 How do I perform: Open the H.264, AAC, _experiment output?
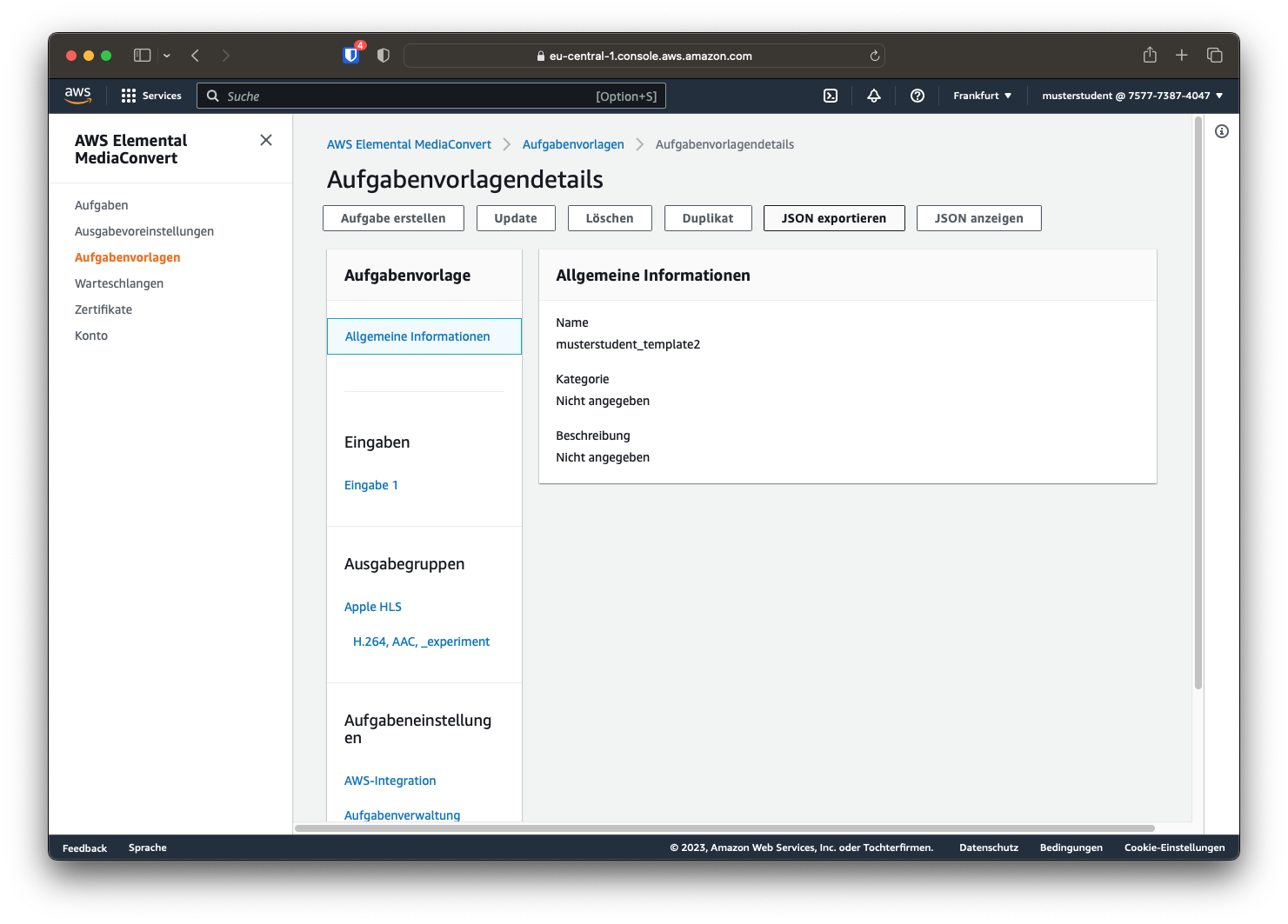coord(422,641)
